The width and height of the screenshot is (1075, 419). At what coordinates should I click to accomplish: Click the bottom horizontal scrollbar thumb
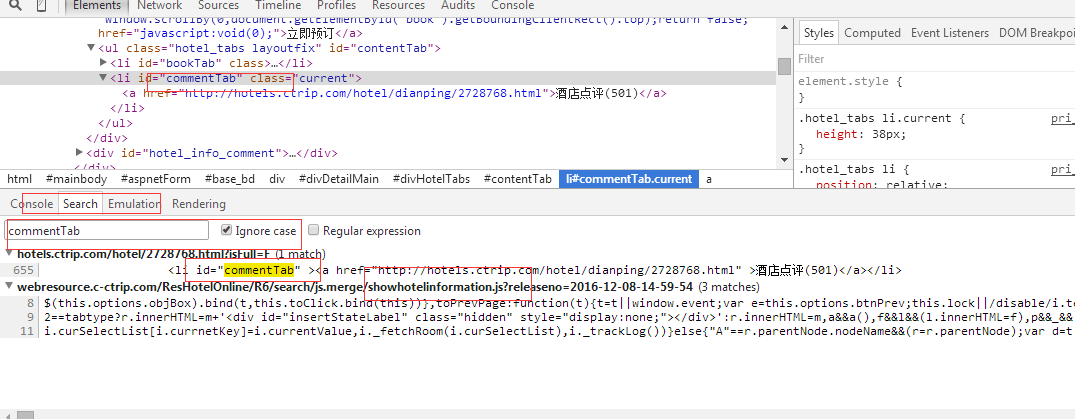(x=25, y=415)
